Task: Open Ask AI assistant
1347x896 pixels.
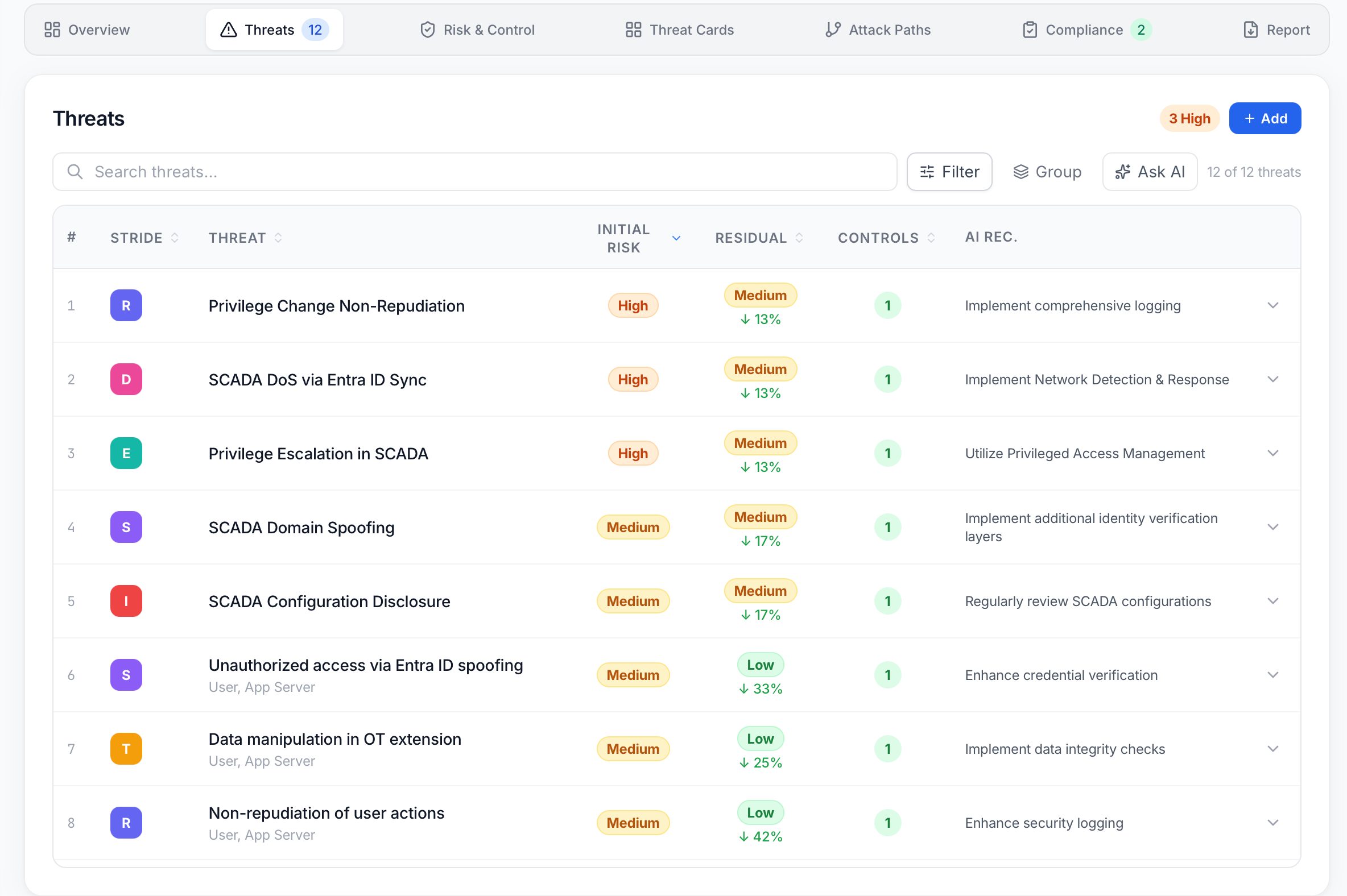Action: coord(1150,172)
